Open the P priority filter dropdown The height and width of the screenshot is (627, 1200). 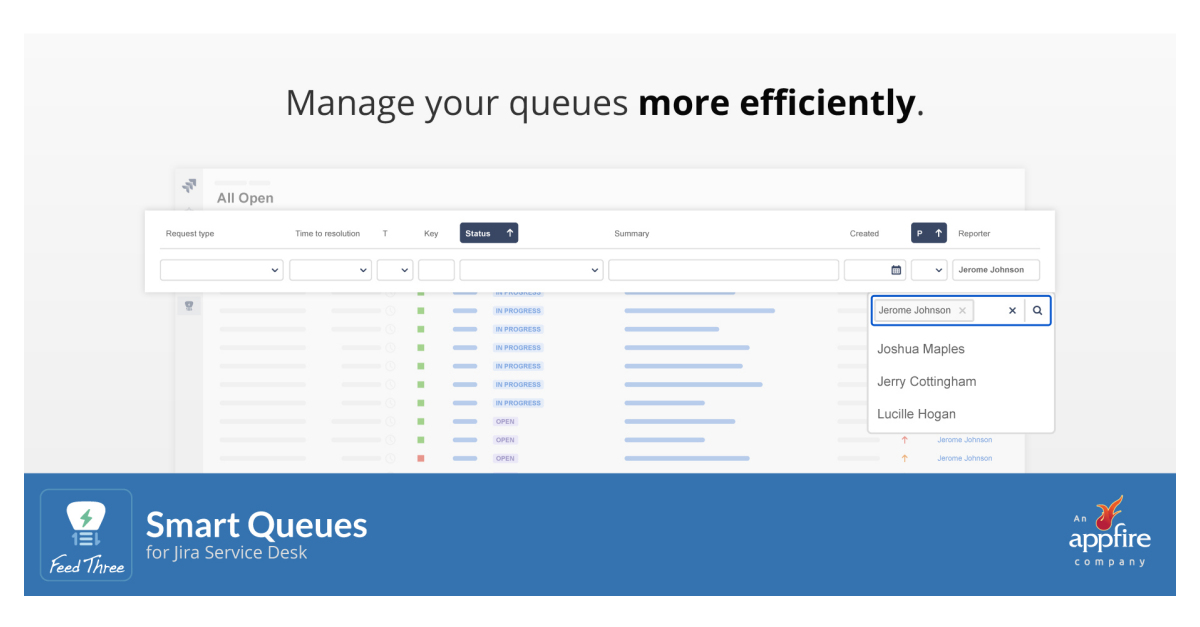[929, 270]
